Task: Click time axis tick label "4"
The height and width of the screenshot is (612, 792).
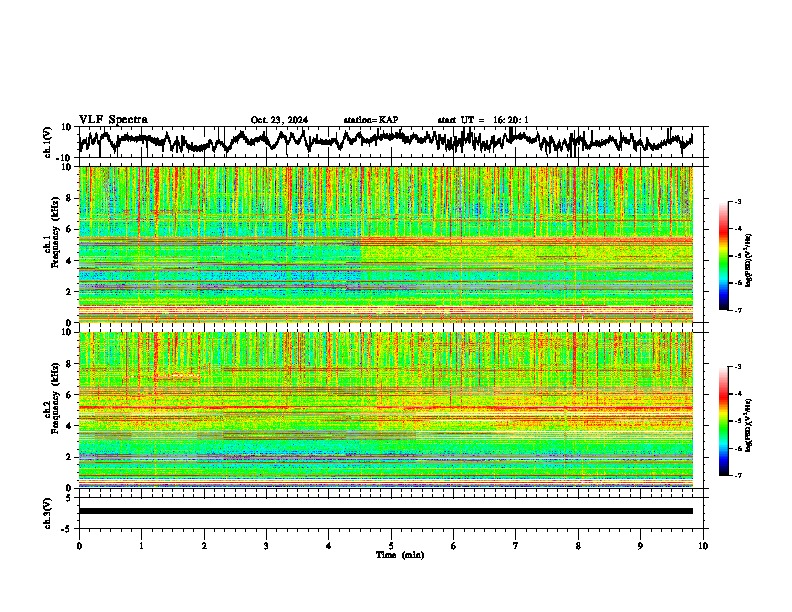Action: click(329, 546)
